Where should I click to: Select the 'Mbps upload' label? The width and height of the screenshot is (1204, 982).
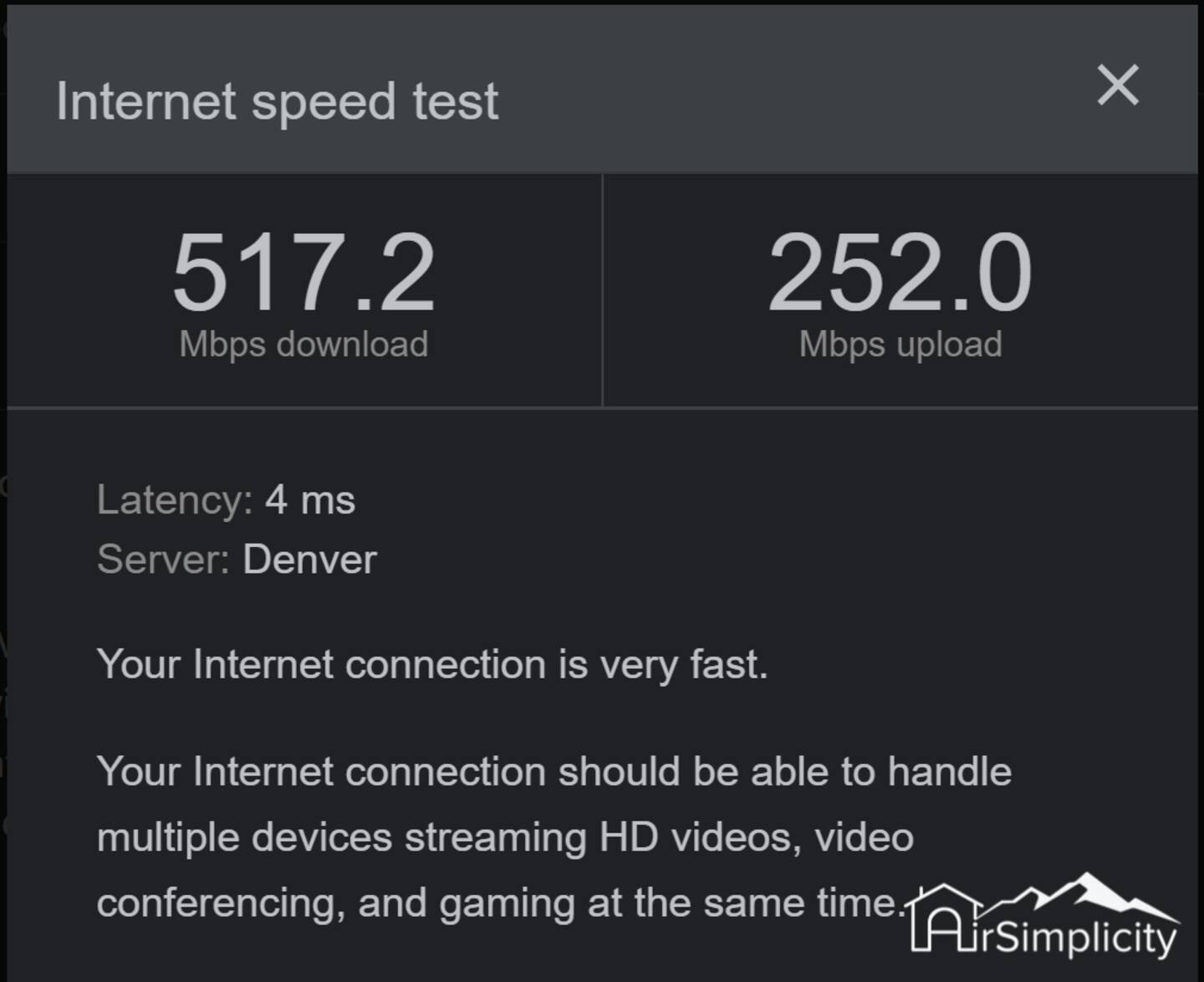point(900,345)
